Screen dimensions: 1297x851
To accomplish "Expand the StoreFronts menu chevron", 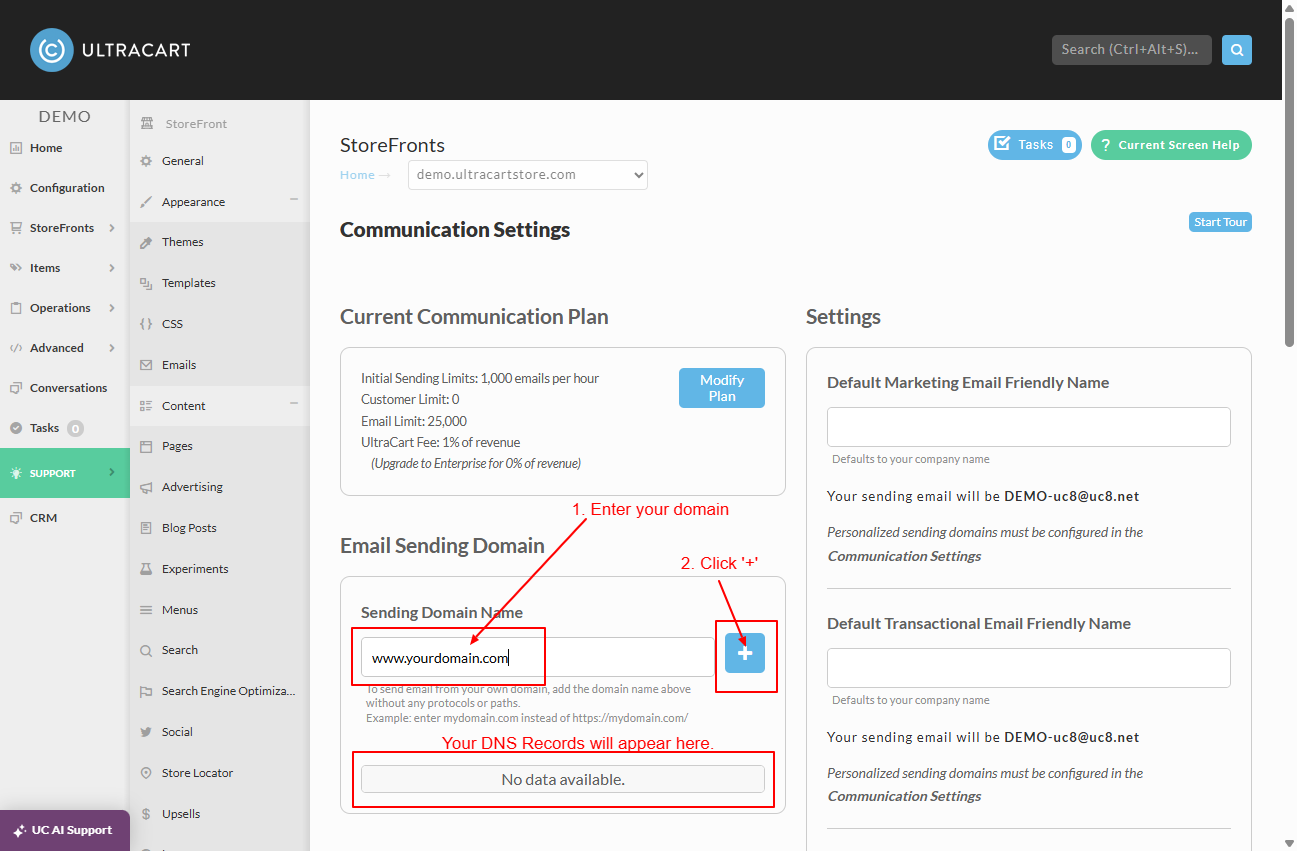I will [x=112, y=228].
